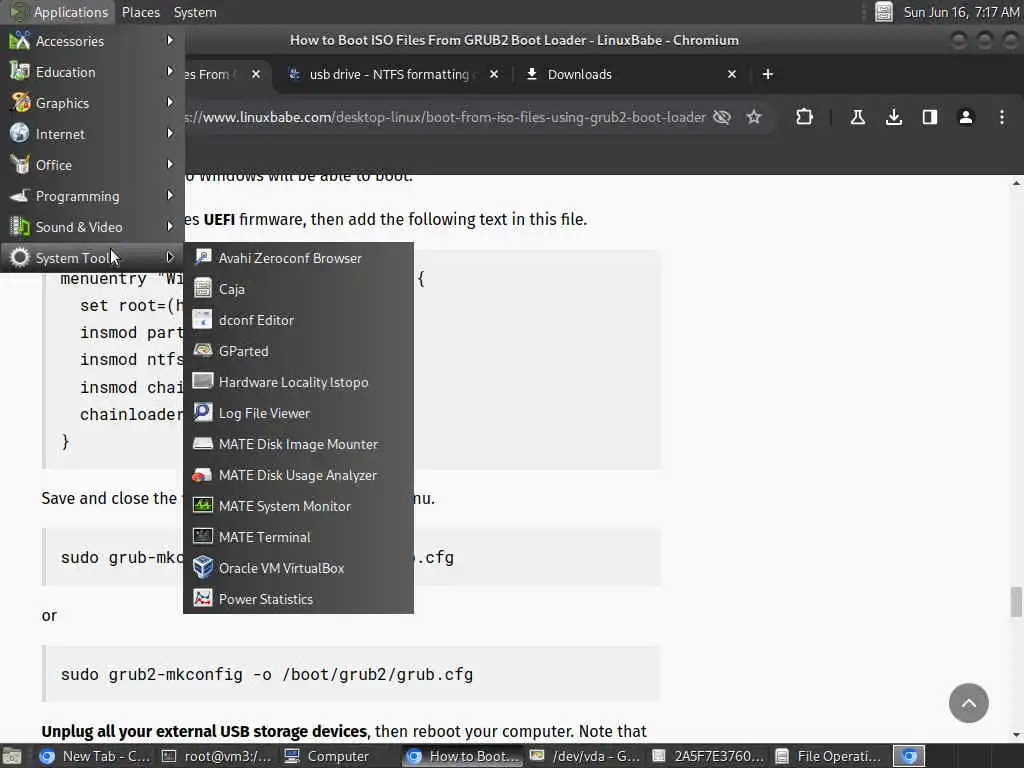Launch Avahi Zeroconf Browser
The image size is (1024, 768).
point(298,258)
